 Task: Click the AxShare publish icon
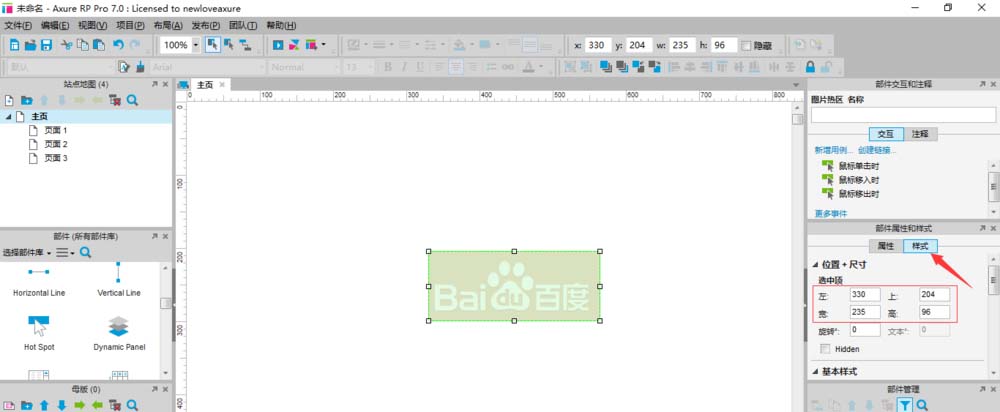pyautogui.click(x=294, y=45)
